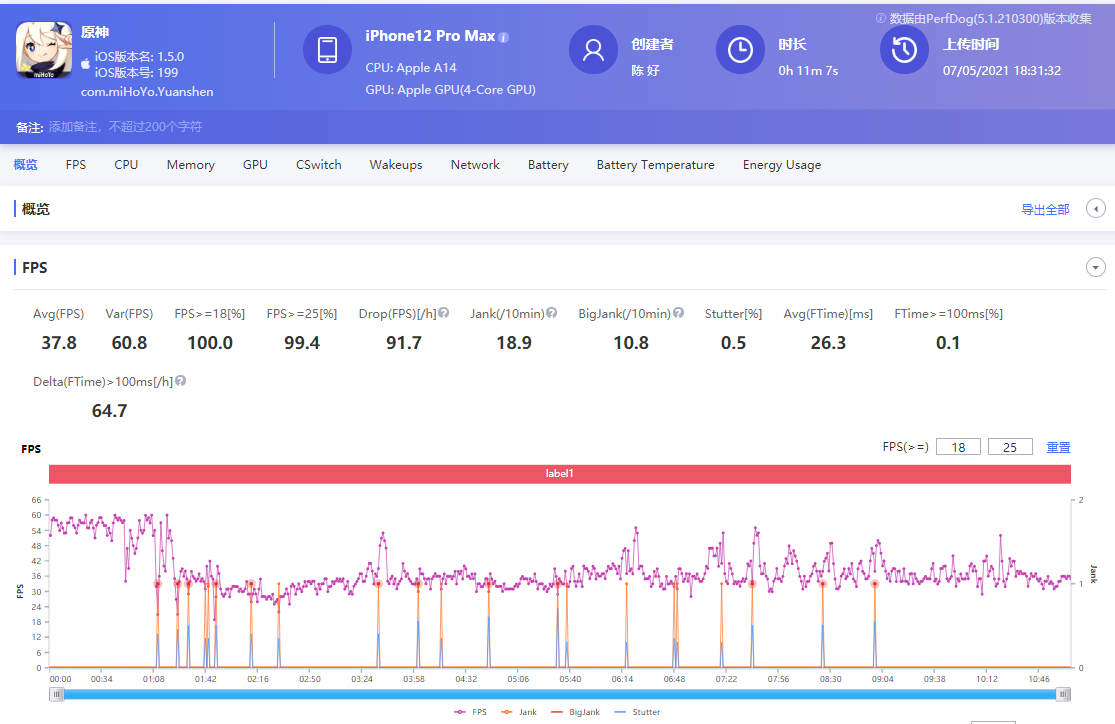Click FPS threshold field showing 18
The width and height of the screenshot is (1115, 724).
click(959, 447)
